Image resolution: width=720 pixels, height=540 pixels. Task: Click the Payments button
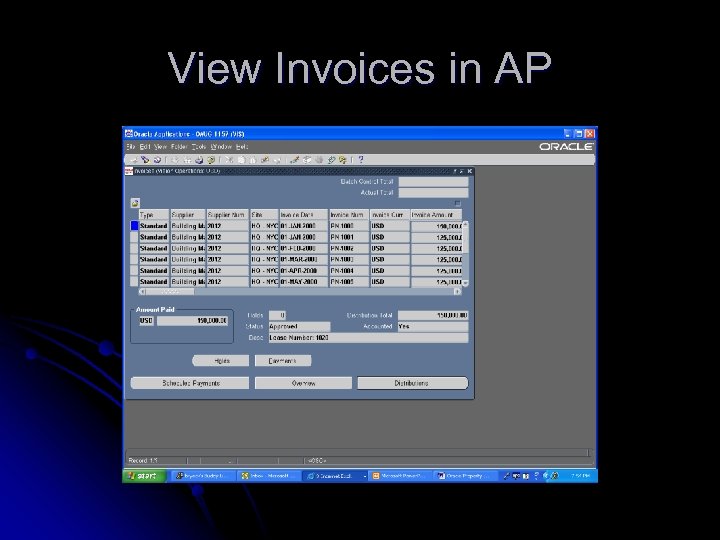coord(283,360)
